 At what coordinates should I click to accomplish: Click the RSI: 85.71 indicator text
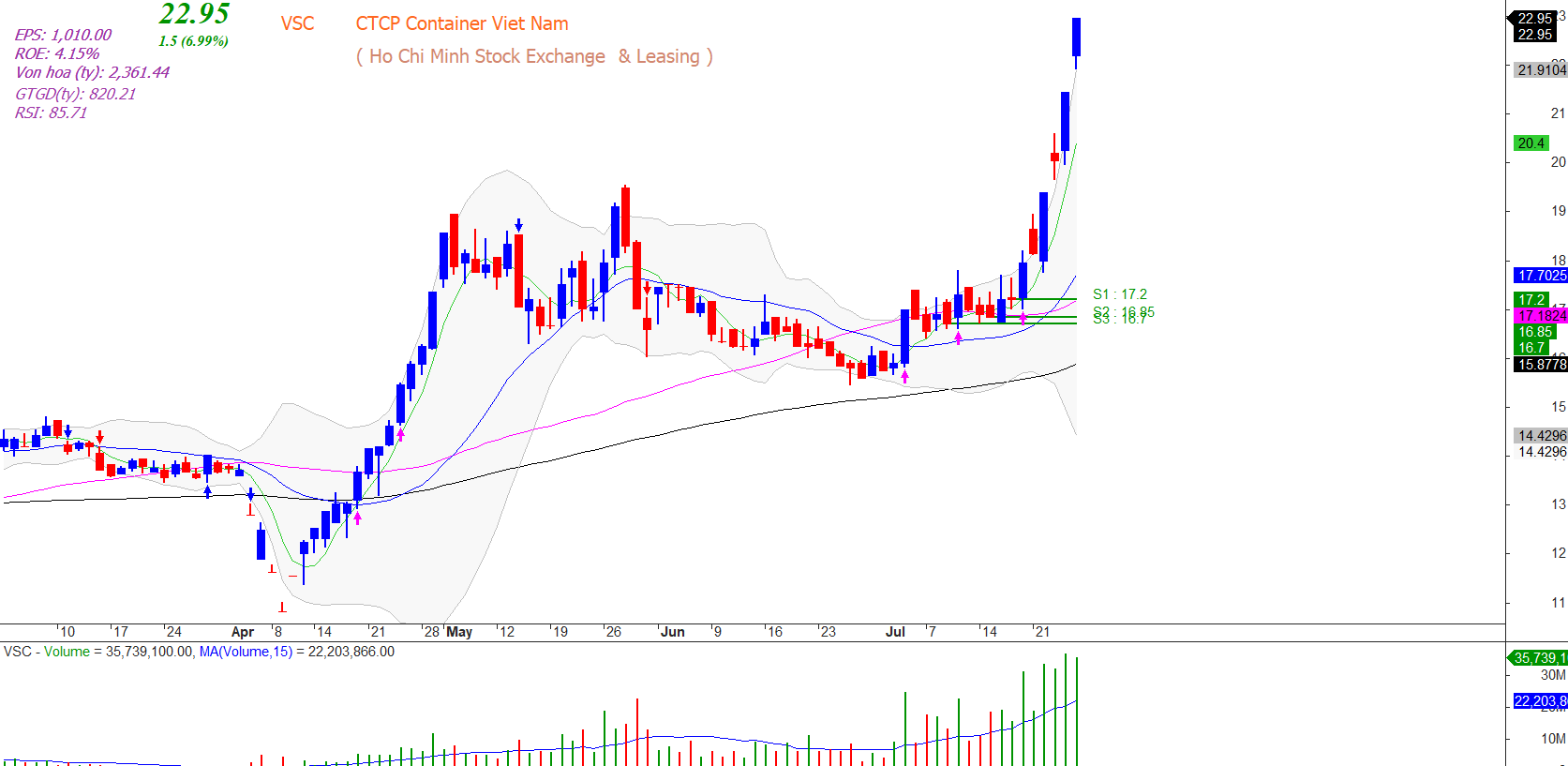[x=51, y=113]
